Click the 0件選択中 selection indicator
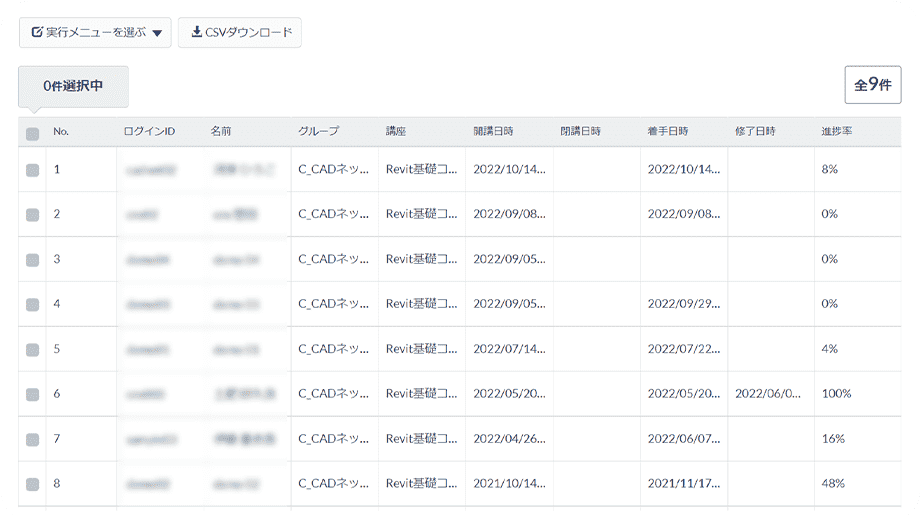This screenshot has height=521, width=921. 73,86
